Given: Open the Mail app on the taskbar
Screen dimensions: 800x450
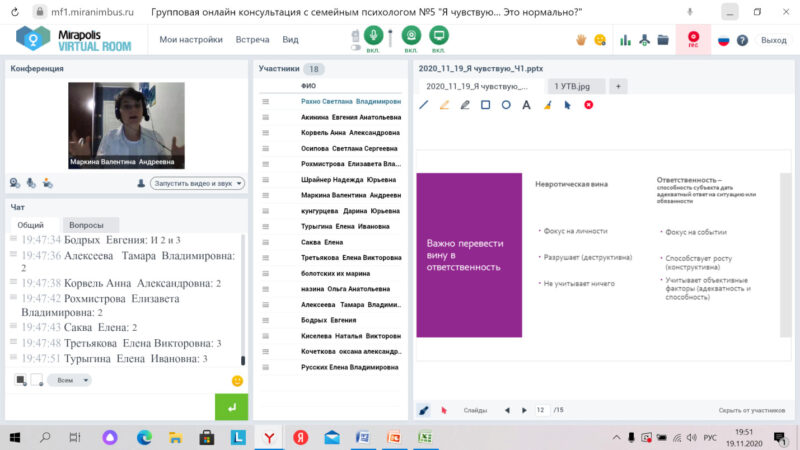Looking at the screenshot, I should point(332,438).
